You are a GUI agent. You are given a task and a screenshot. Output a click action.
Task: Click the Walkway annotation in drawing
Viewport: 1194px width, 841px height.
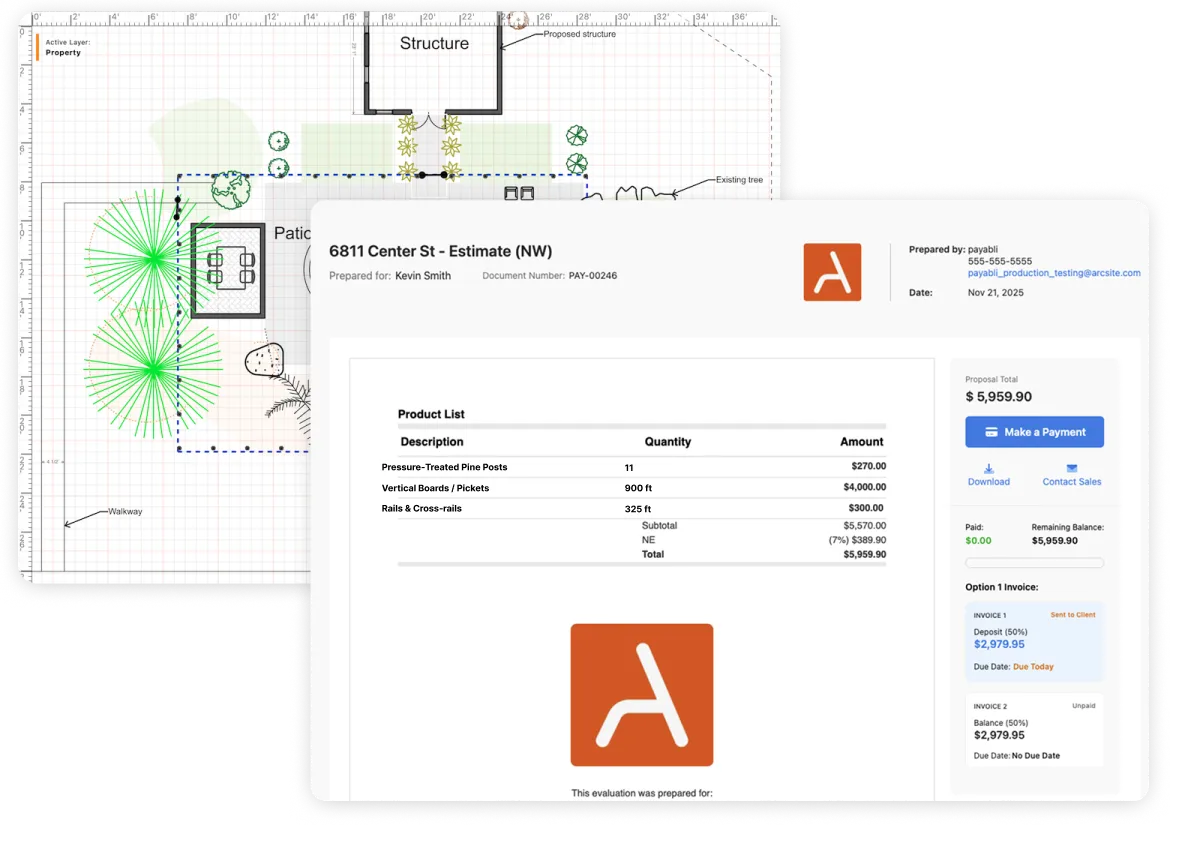125,511
